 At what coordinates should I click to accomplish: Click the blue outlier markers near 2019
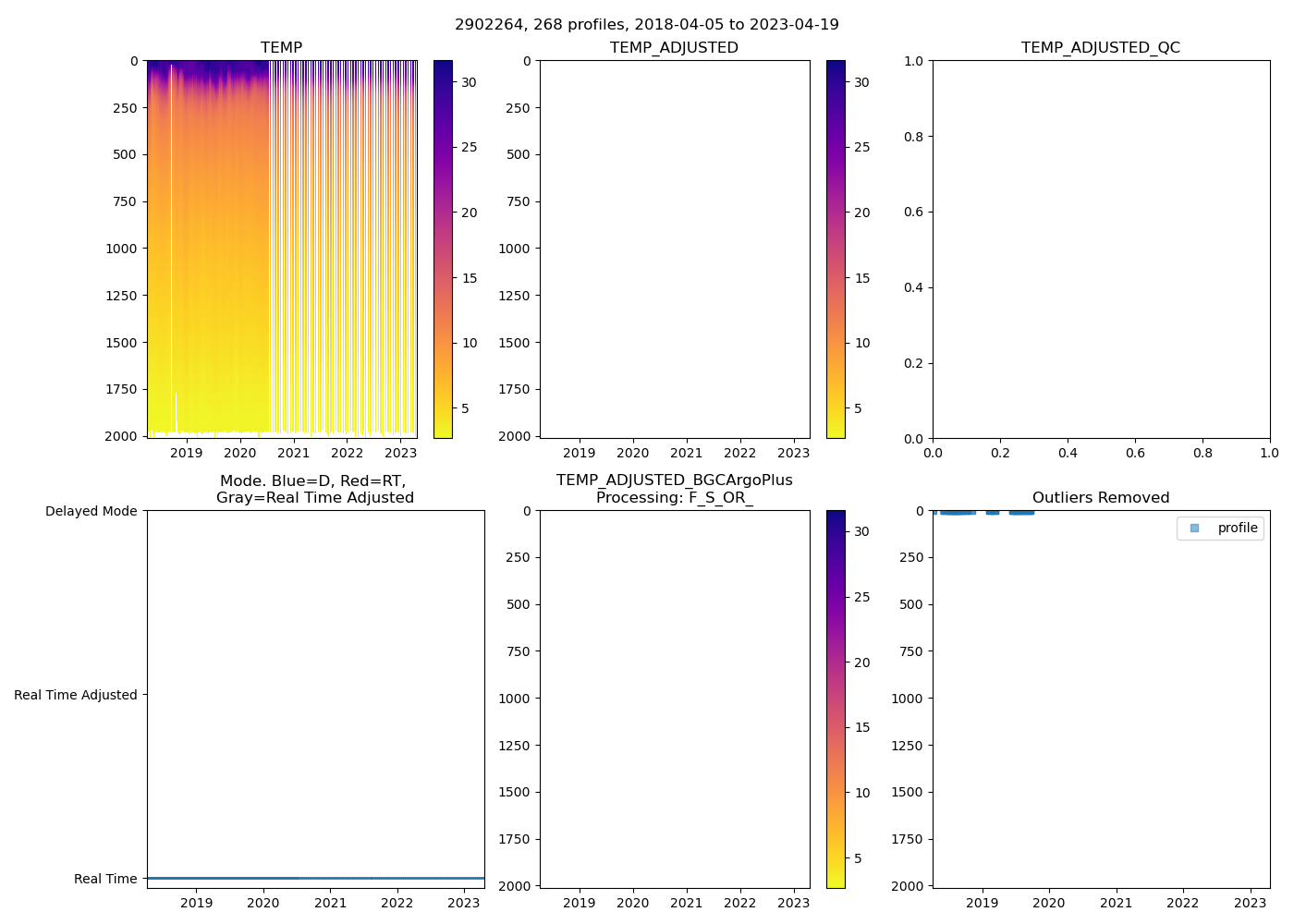click(x=958, y=512)
